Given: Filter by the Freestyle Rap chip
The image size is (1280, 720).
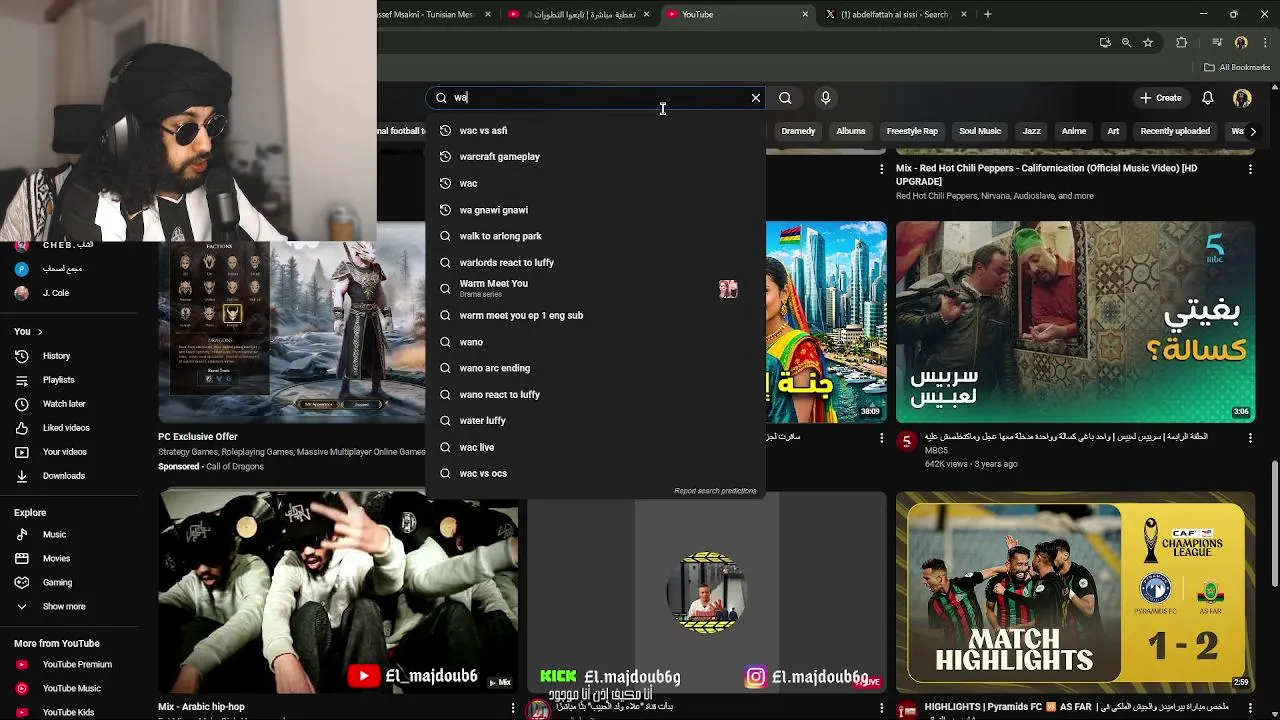Looking at the screenshot, I should point(912,131).
